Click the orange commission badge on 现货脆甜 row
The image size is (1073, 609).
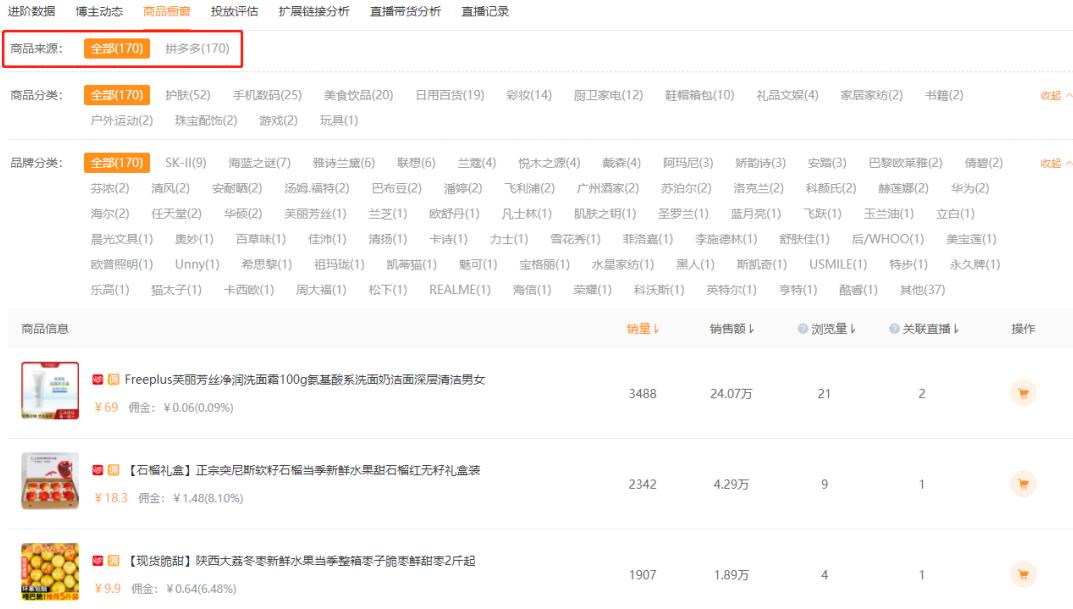click(114, 560)
